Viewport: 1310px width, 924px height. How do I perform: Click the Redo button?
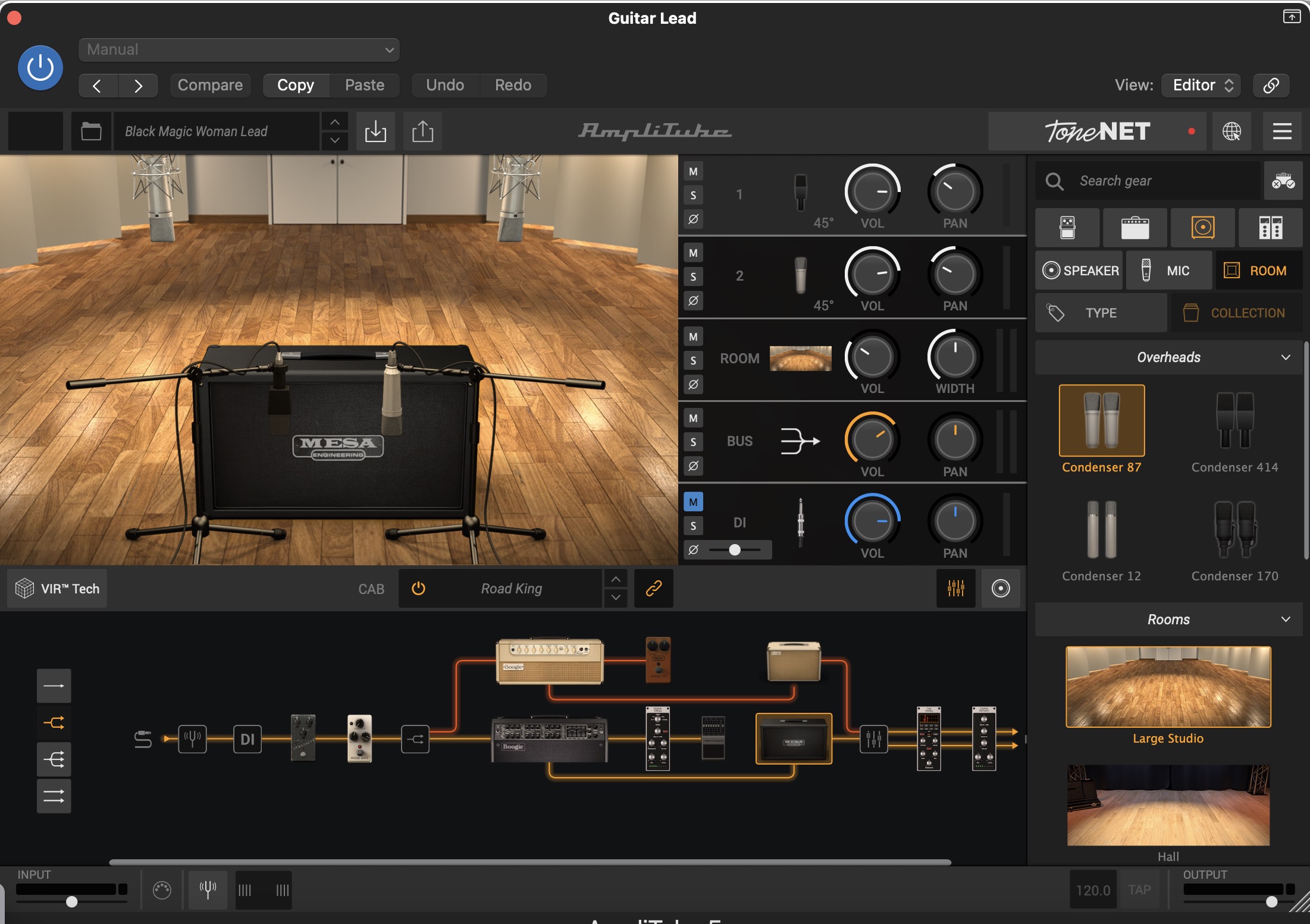click(x=513, y=85)
